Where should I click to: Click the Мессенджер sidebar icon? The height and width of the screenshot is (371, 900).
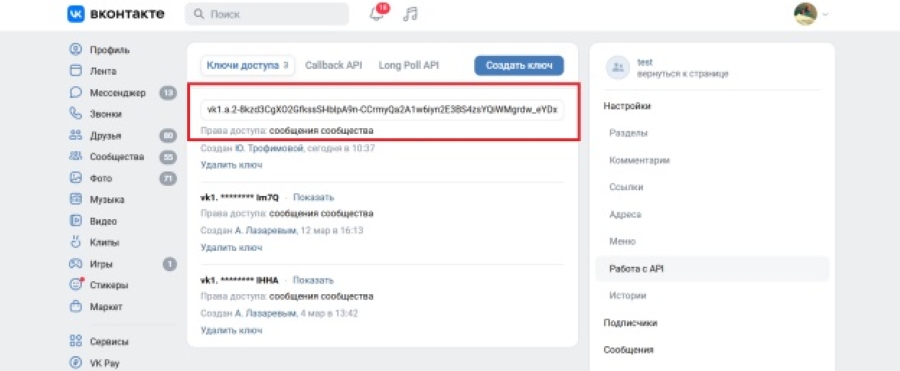[76, 92]
